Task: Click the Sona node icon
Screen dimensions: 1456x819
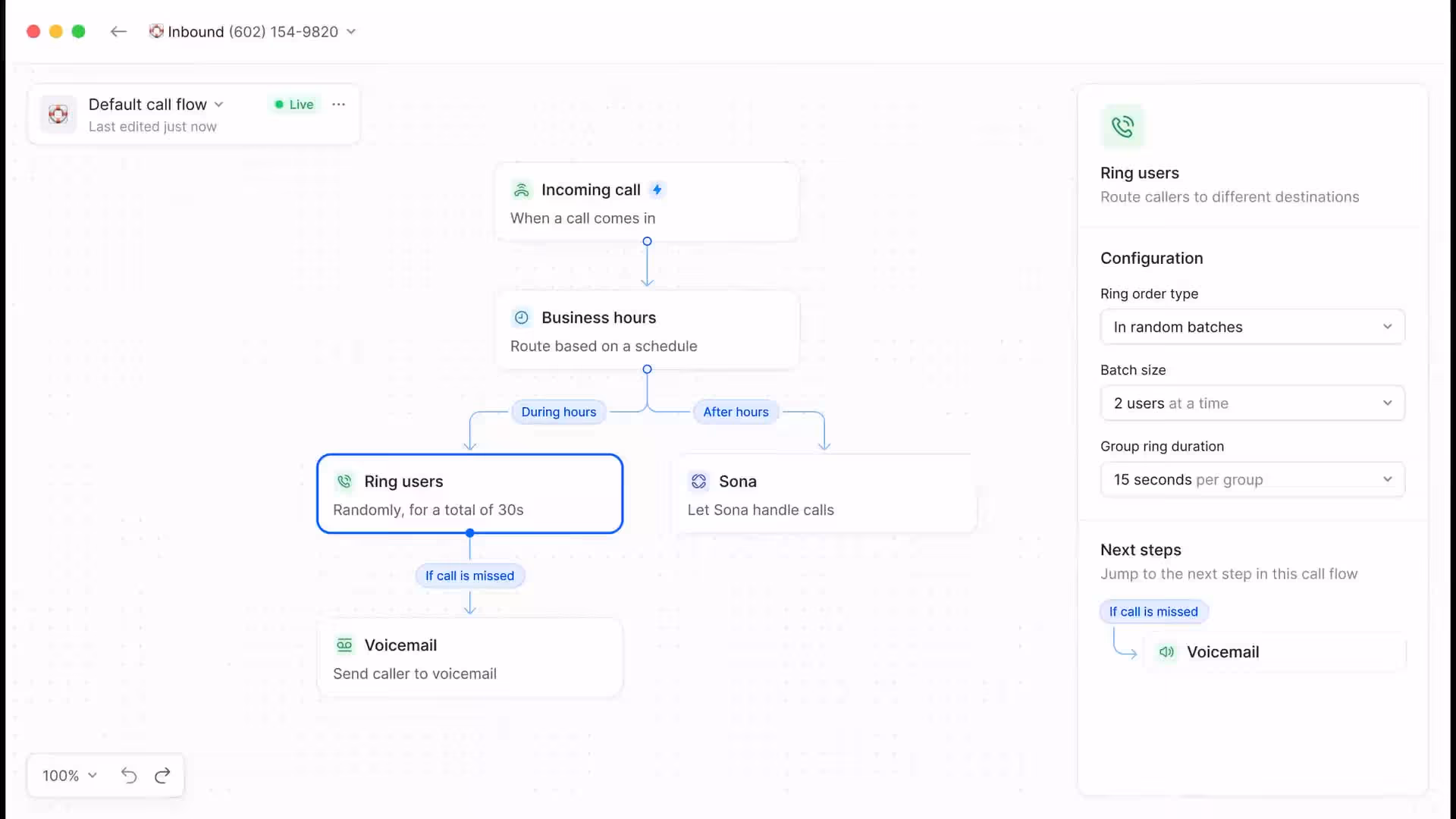Action: (698, 482)
